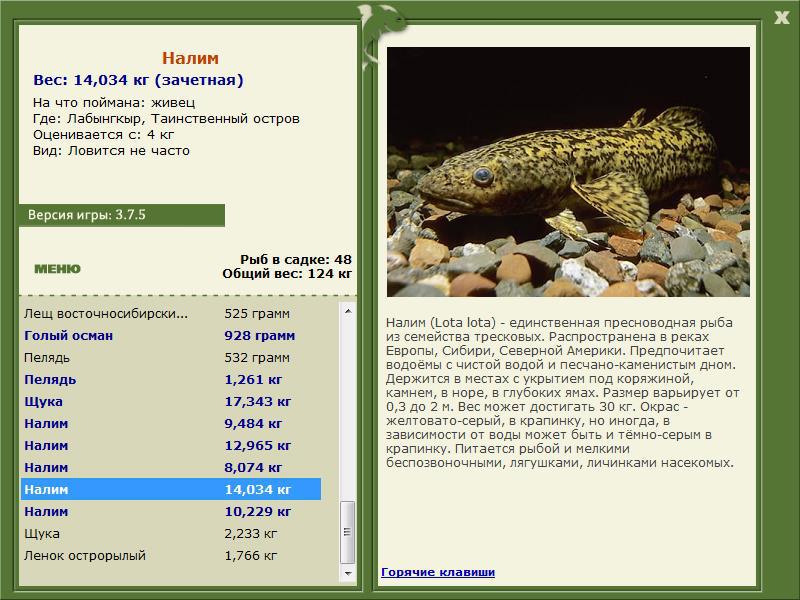
Task: Select Пелядь 532 грамм entry
Action: click(171, 357)
